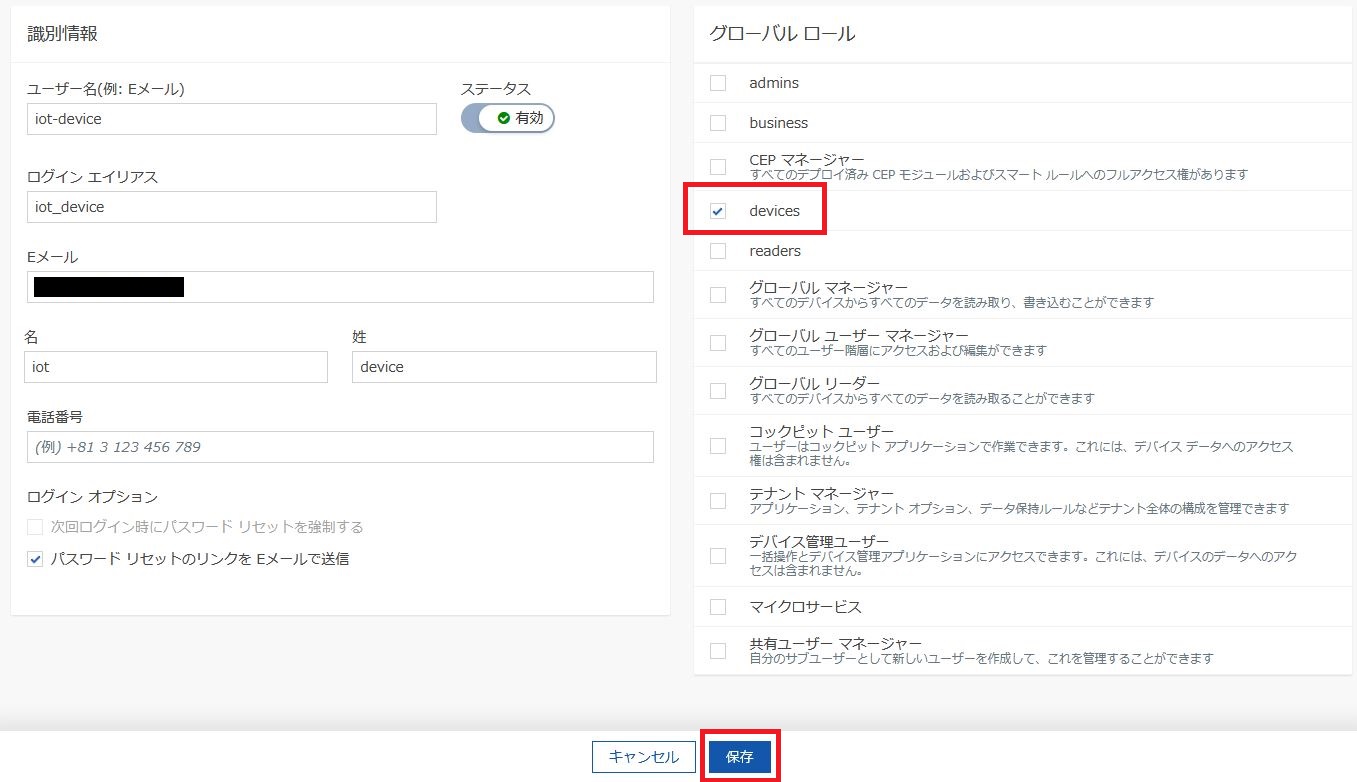1357x782 pixels.
Task: Check the テナント マネージャー role
Action: click(x=717, y=499)
